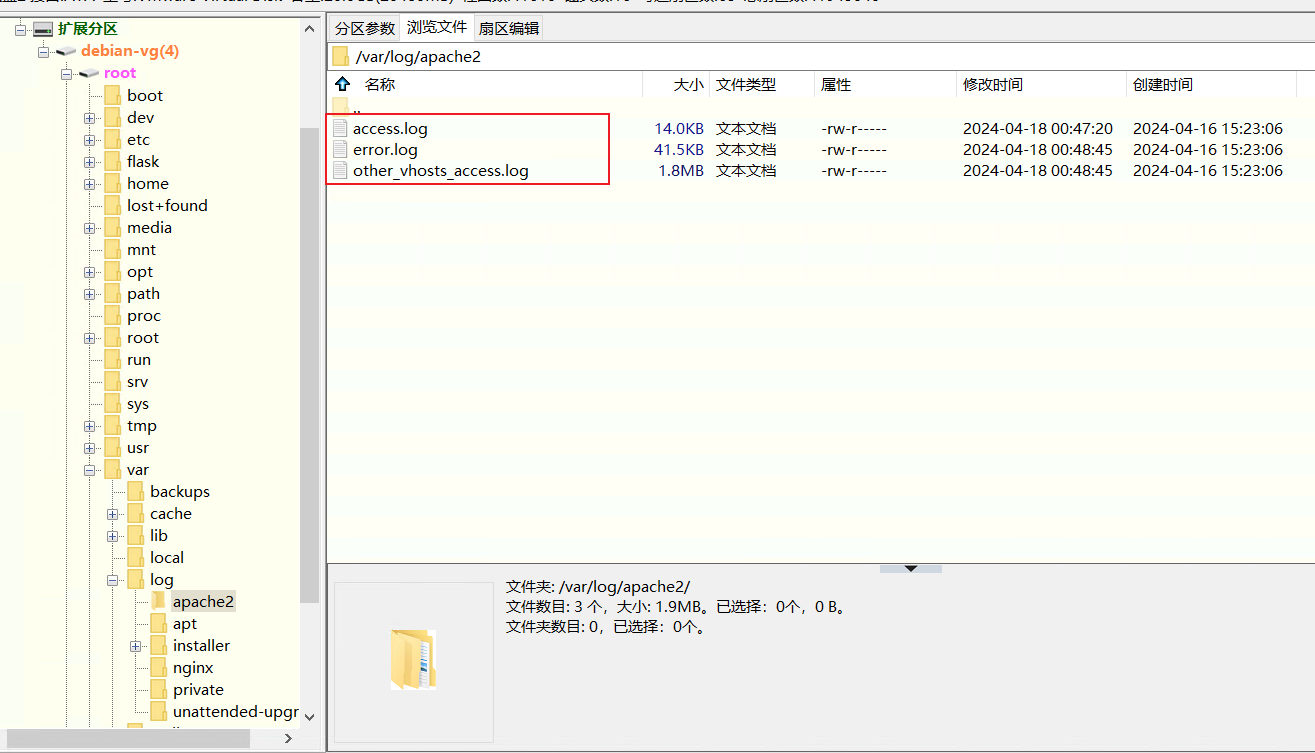Click the folder icon beside /var/log/apache2 path
The height and width of the screenshot is (753, 1315).
[341, 57]
